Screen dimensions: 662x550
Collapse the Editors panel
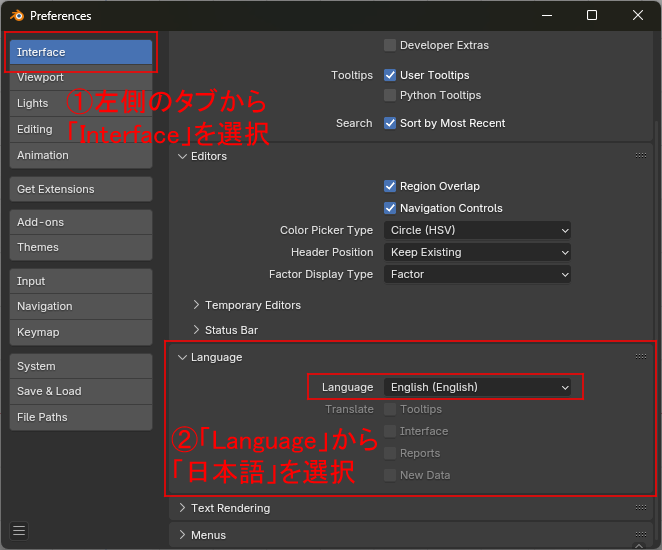pos(182,156)
